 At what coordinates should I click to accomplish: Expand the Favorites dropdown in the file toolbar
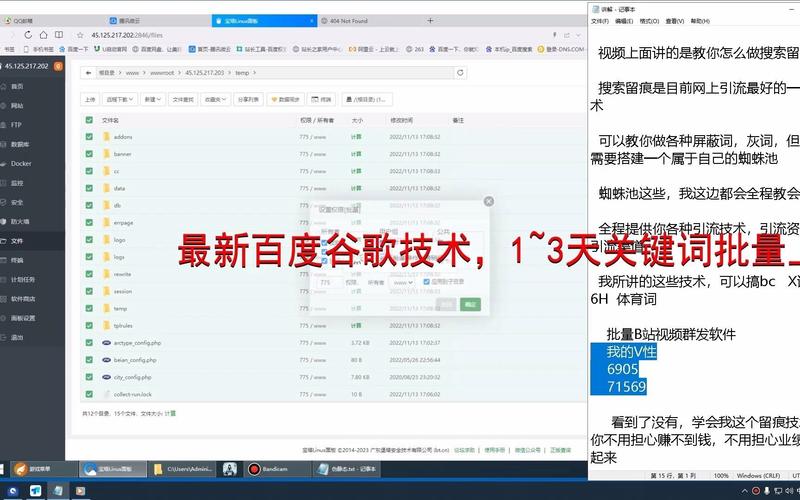[215, 99]
